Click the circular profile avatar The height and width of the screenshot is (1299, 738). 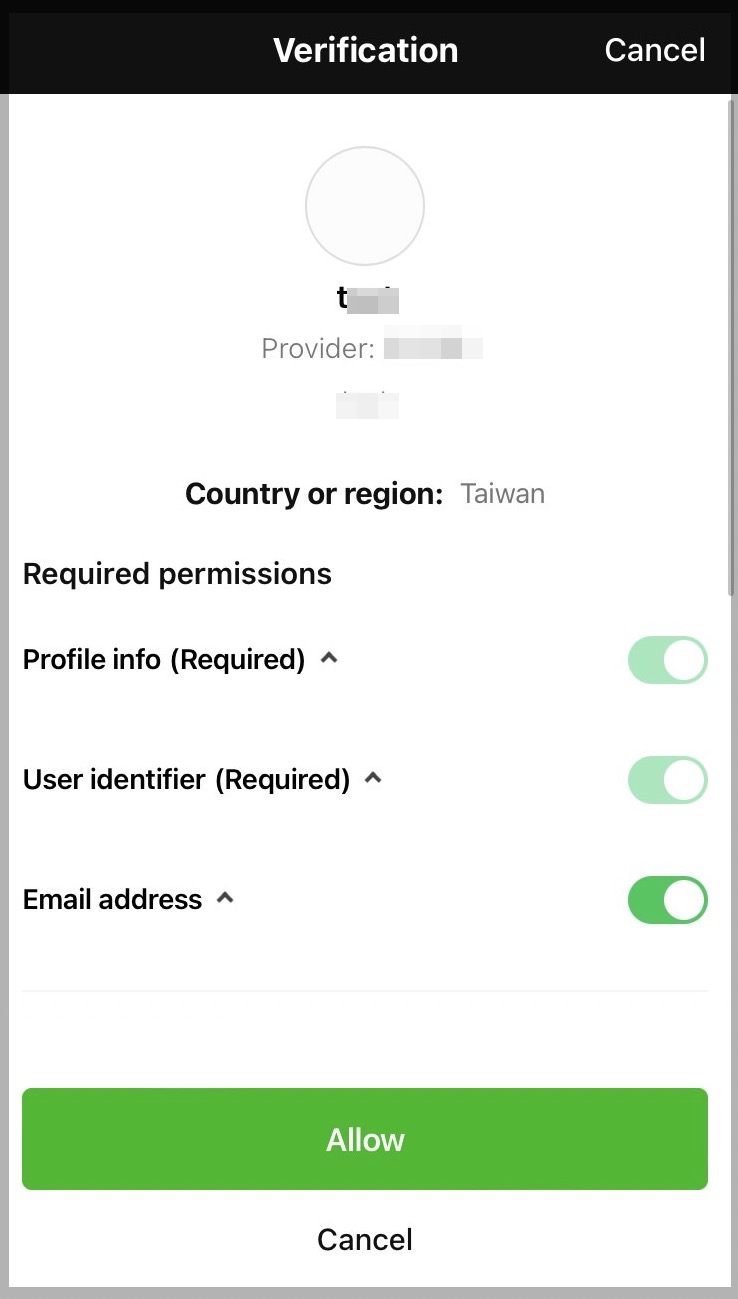(365, 206)
